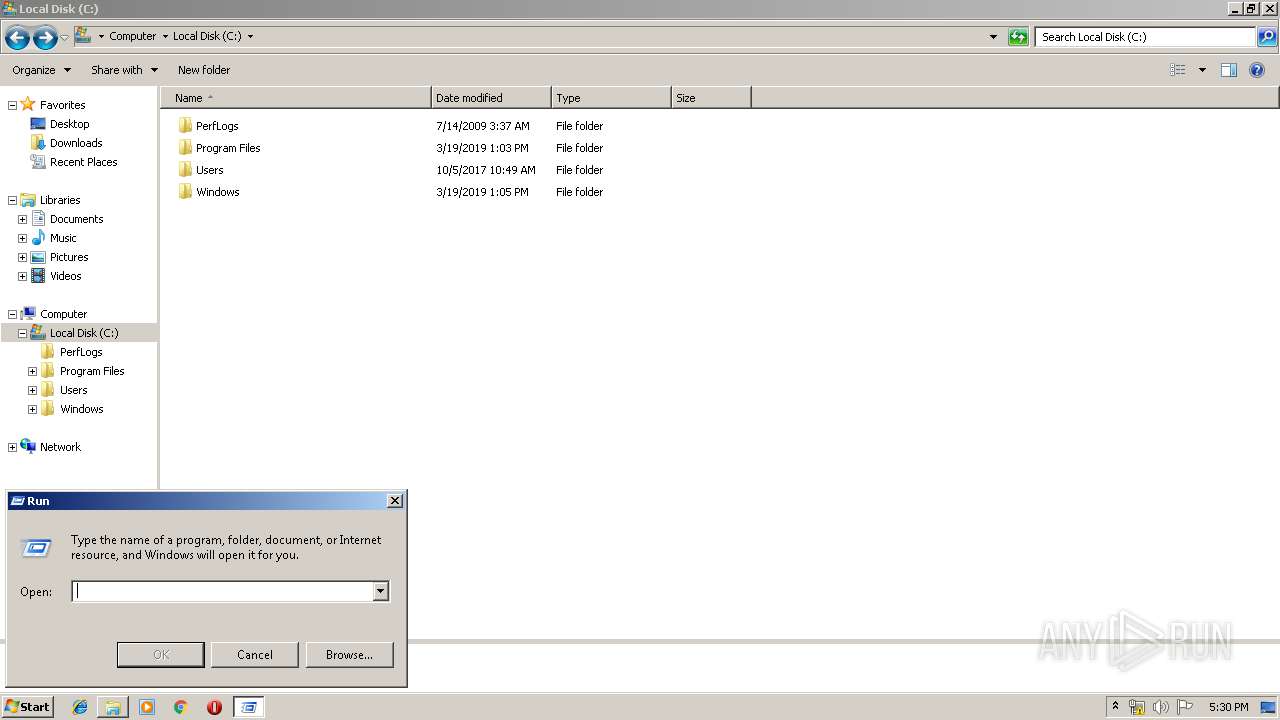This screenshot has height=720, width=1280.
Task: Create a New folder
Action: tap(204, 70)
